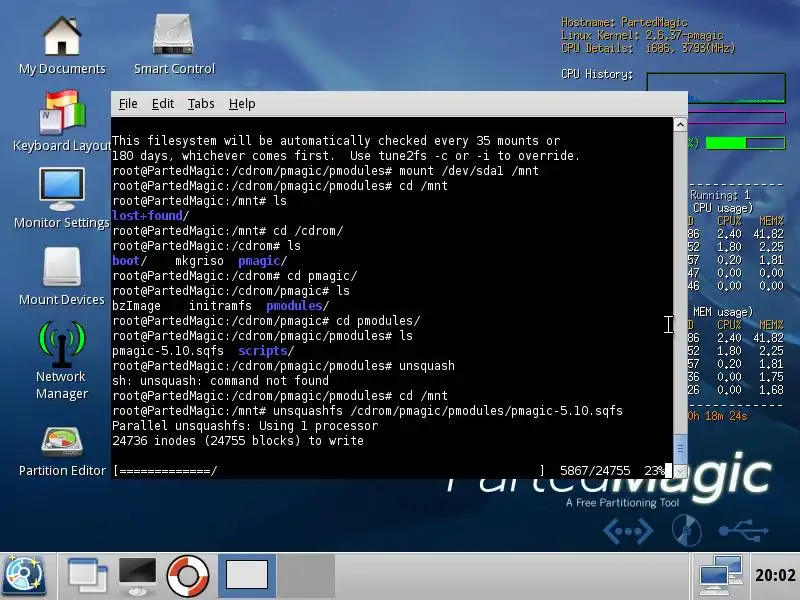Click the Linux Kernel version text
Image resolution: width=800 pixels, height=600 pixels.
[x=642, y=35]
